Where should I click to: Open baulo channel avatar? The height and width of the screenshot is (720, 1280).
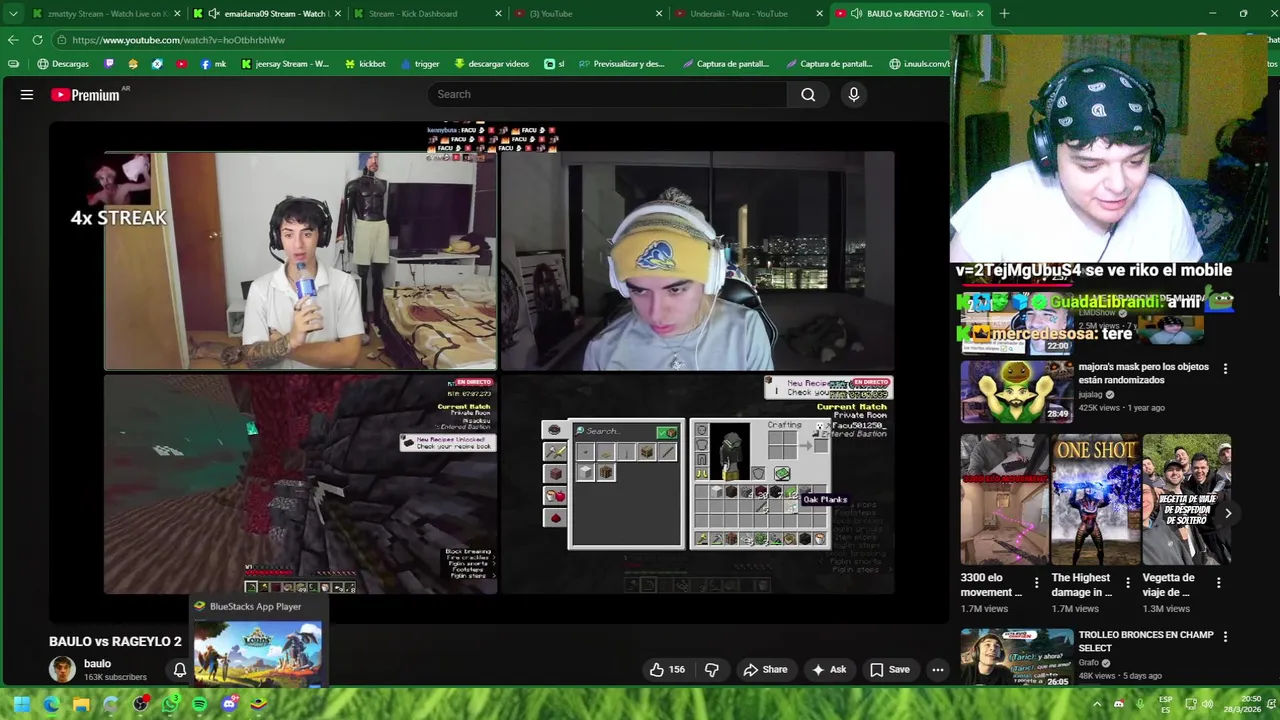click(62, 670)
